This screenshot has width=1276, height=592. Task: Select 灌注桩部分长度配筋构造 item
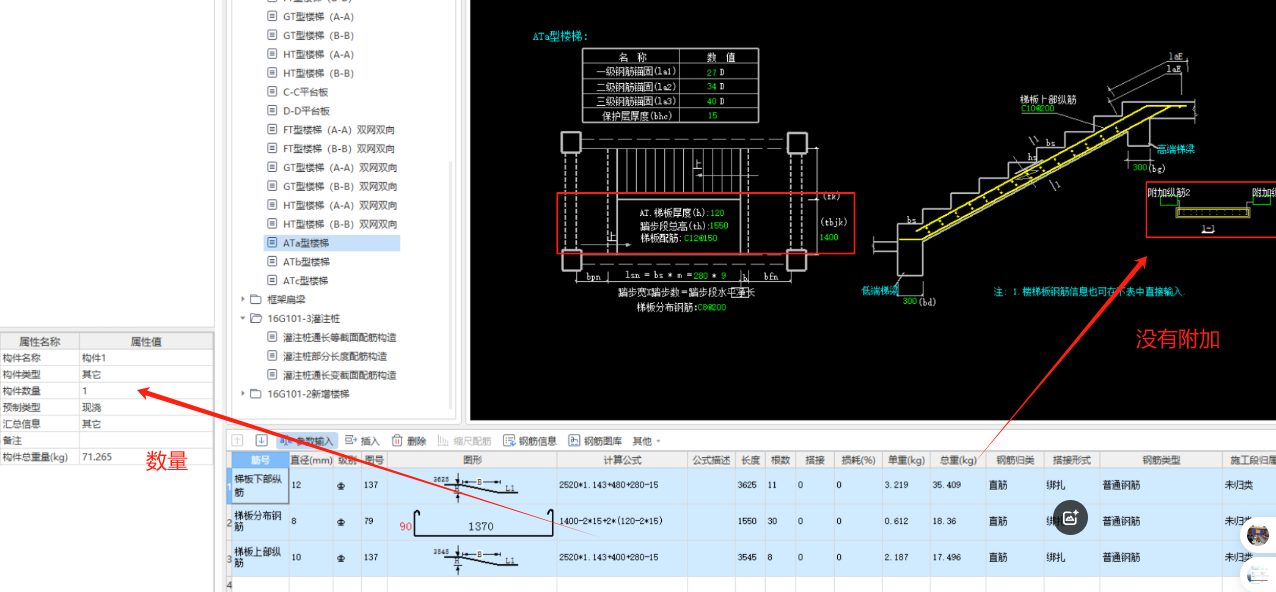[335, 356]
